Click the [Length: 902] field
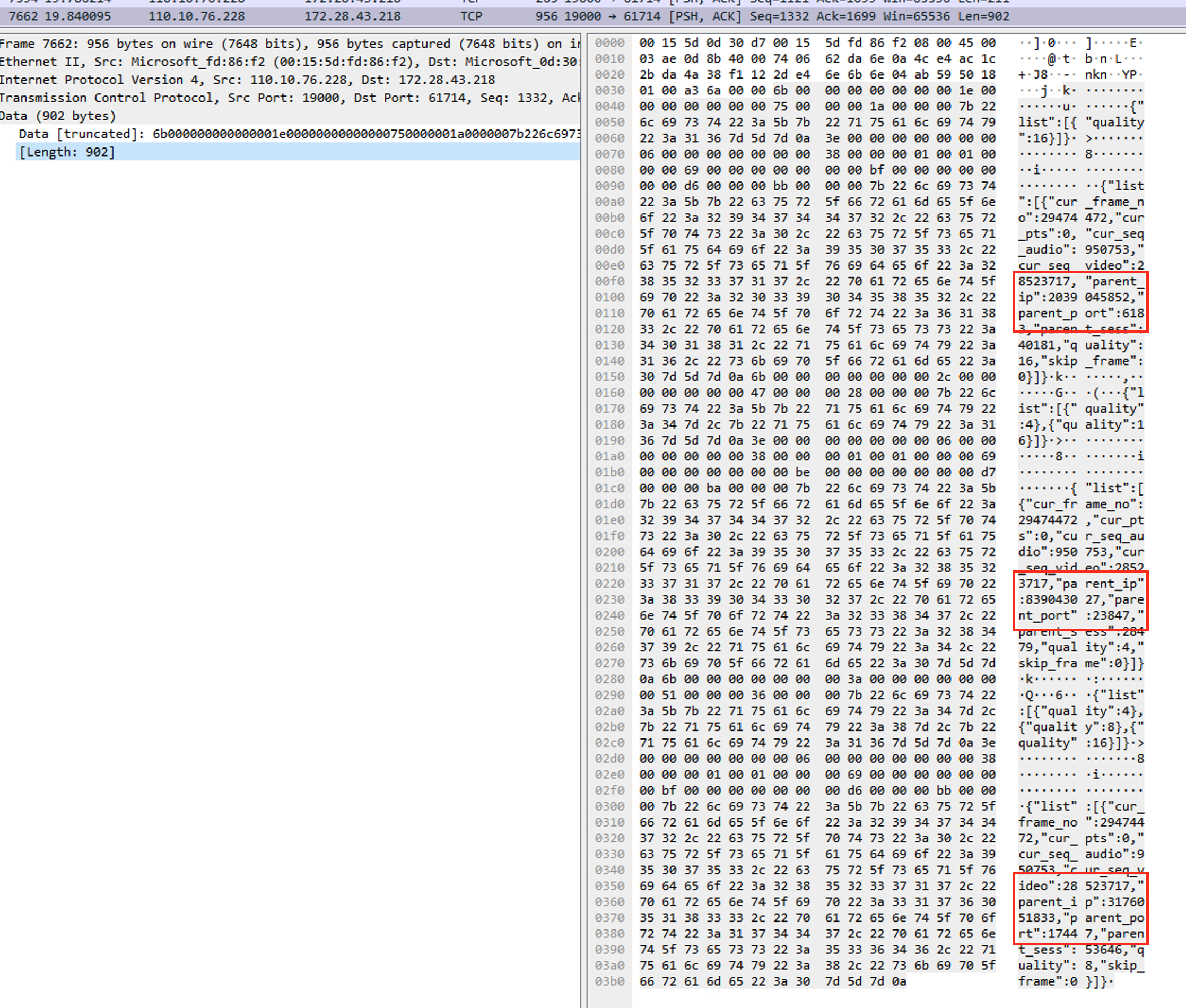 67,152
